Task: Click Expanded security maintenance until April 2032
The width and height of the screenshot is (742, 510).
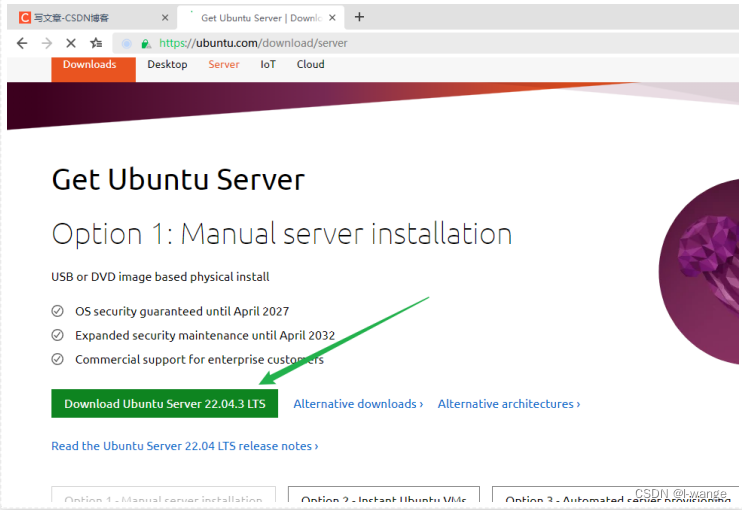Action: [205, 335]
